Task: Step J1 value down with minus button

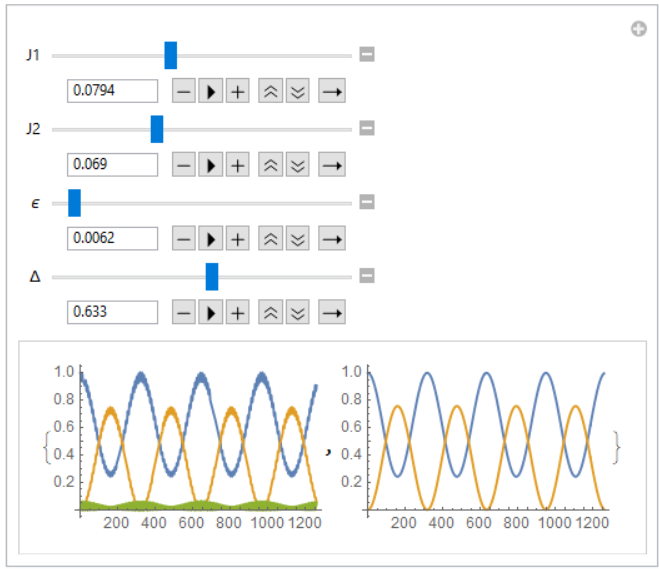Action: (184, 91)
